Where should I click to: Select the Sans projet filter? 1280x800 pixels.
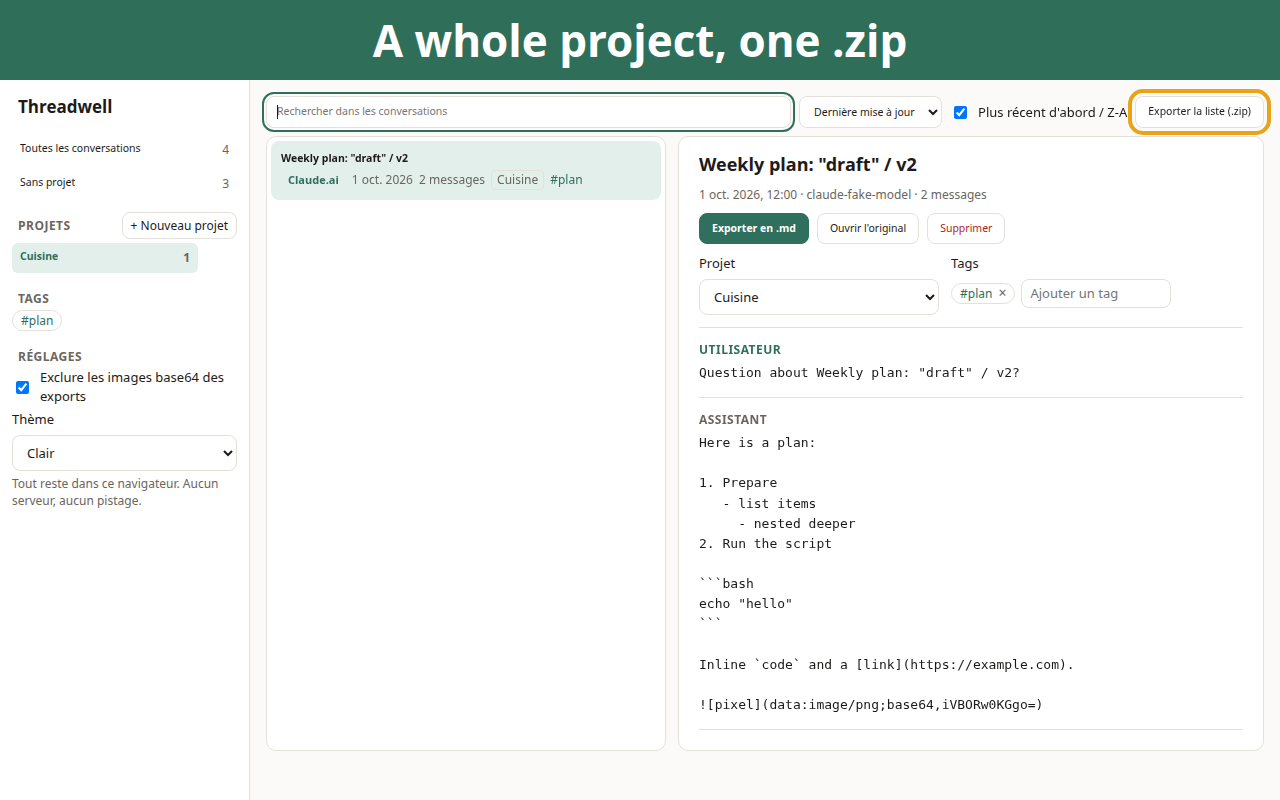[124, 183]
